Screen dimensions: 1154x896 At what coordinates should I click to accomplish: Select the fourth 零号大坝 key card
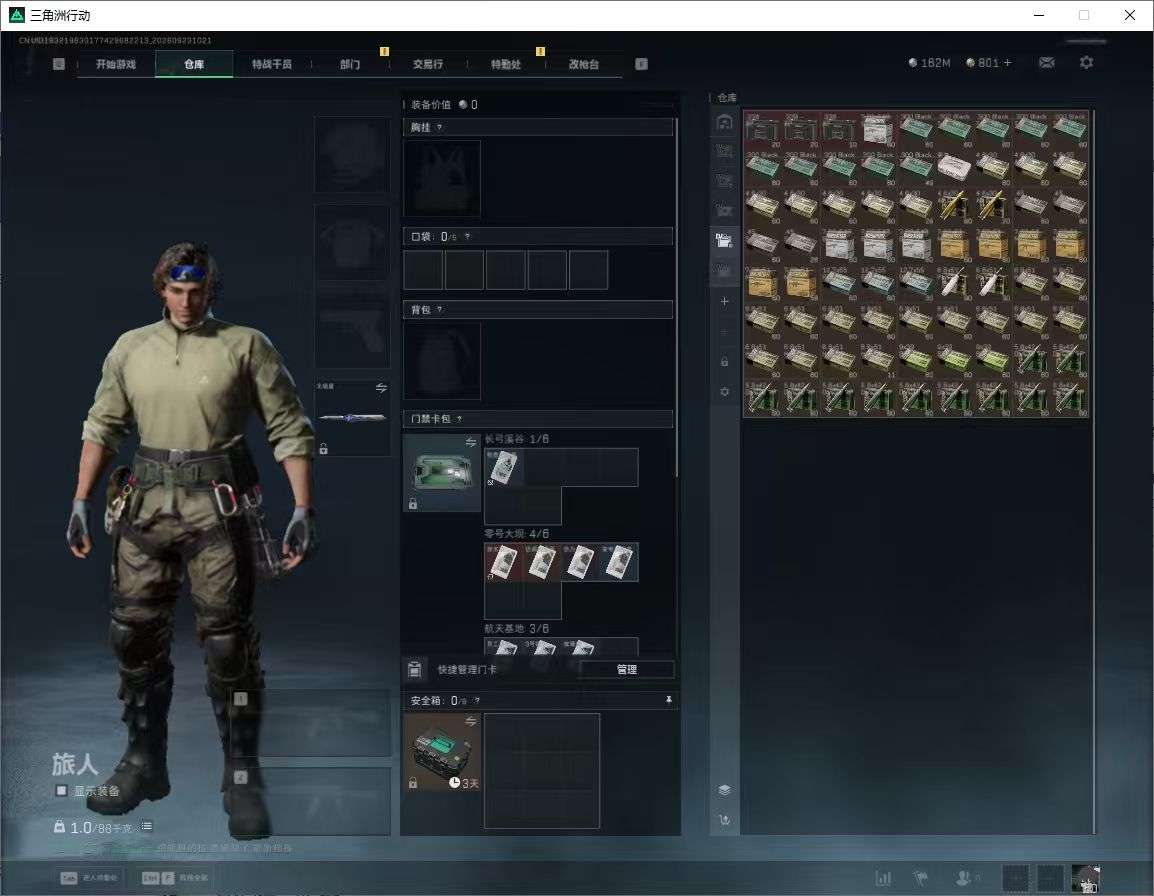coord(619,562)
